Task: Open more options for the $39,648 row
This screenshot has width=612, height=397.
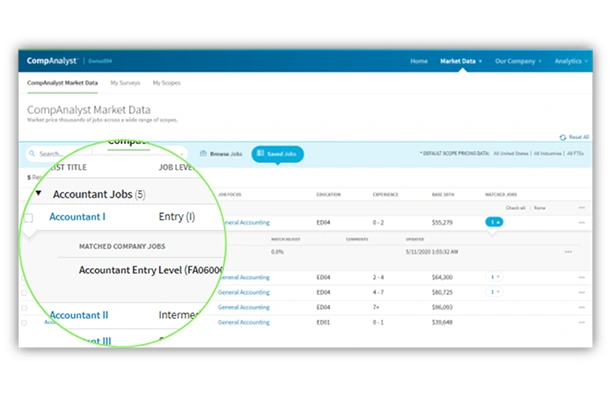Action: (x=582, y=322)
